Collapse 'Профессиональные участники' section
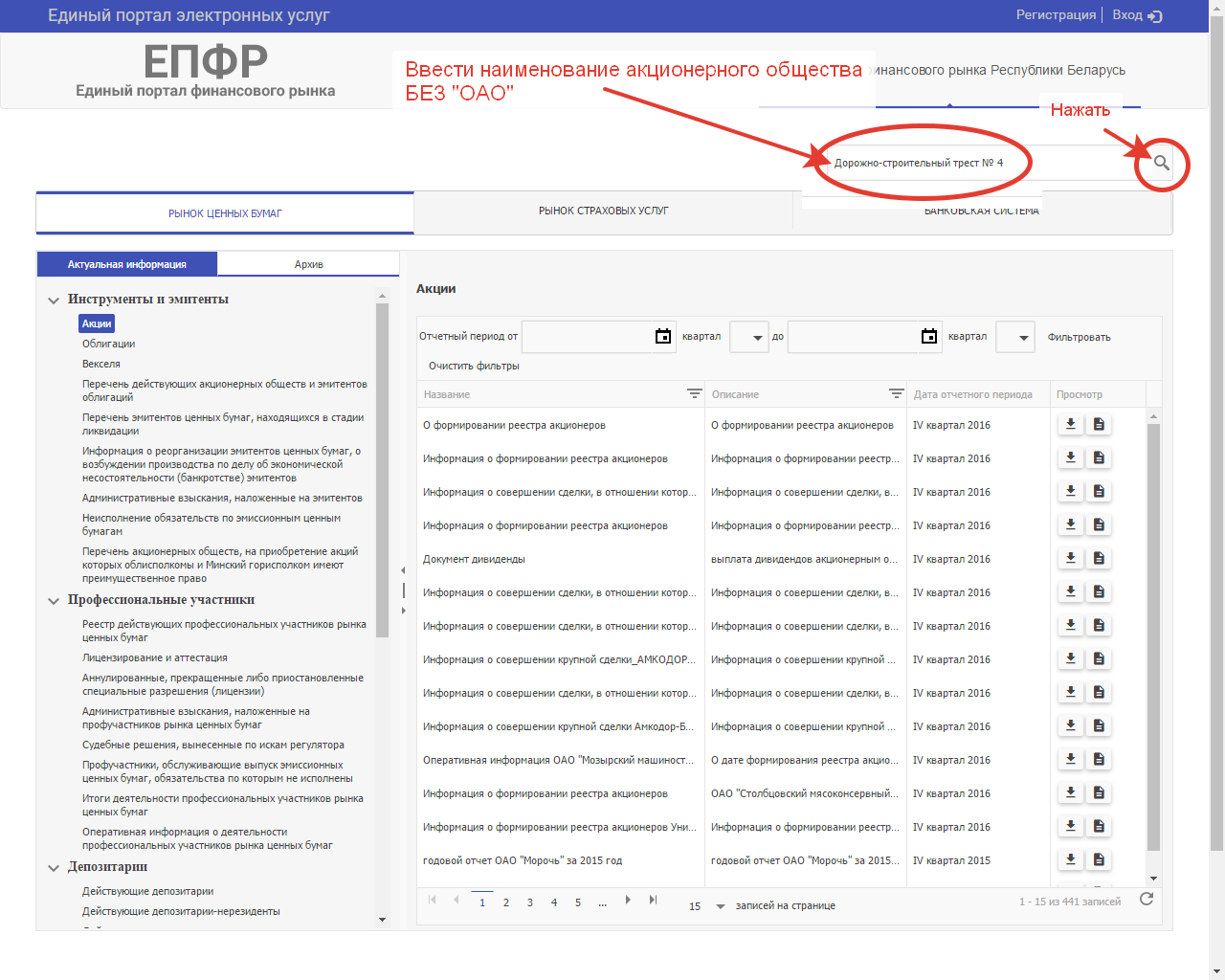The height and width of the screenshot is (980, 1225). tap(54, 601)
